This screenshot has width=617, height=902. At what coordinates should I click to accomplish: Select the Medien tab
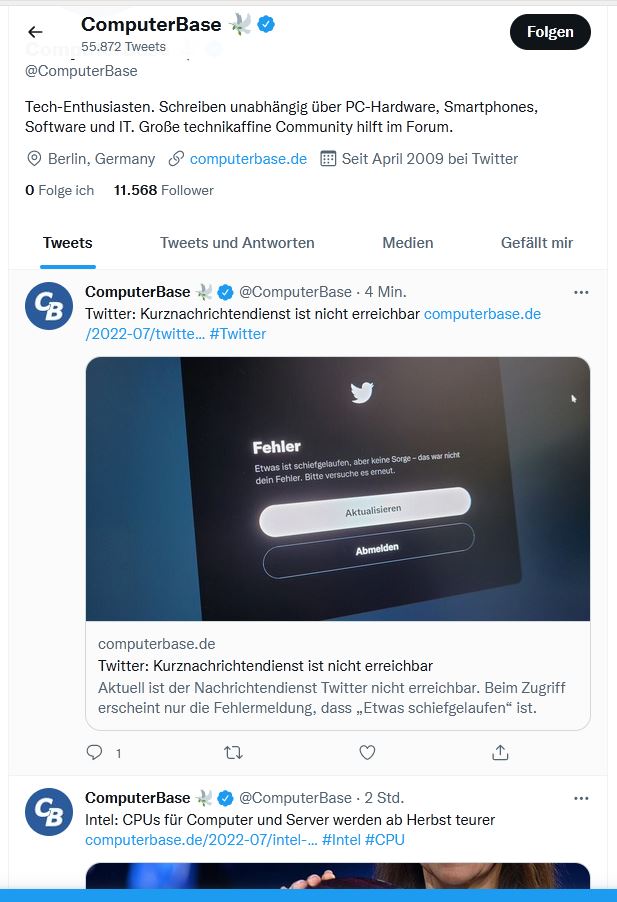(x=408, y=243)
